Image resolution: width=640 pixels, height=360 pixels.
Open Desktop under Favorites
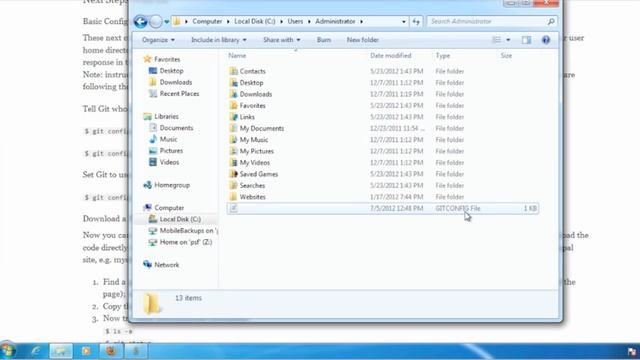(171, 71)
